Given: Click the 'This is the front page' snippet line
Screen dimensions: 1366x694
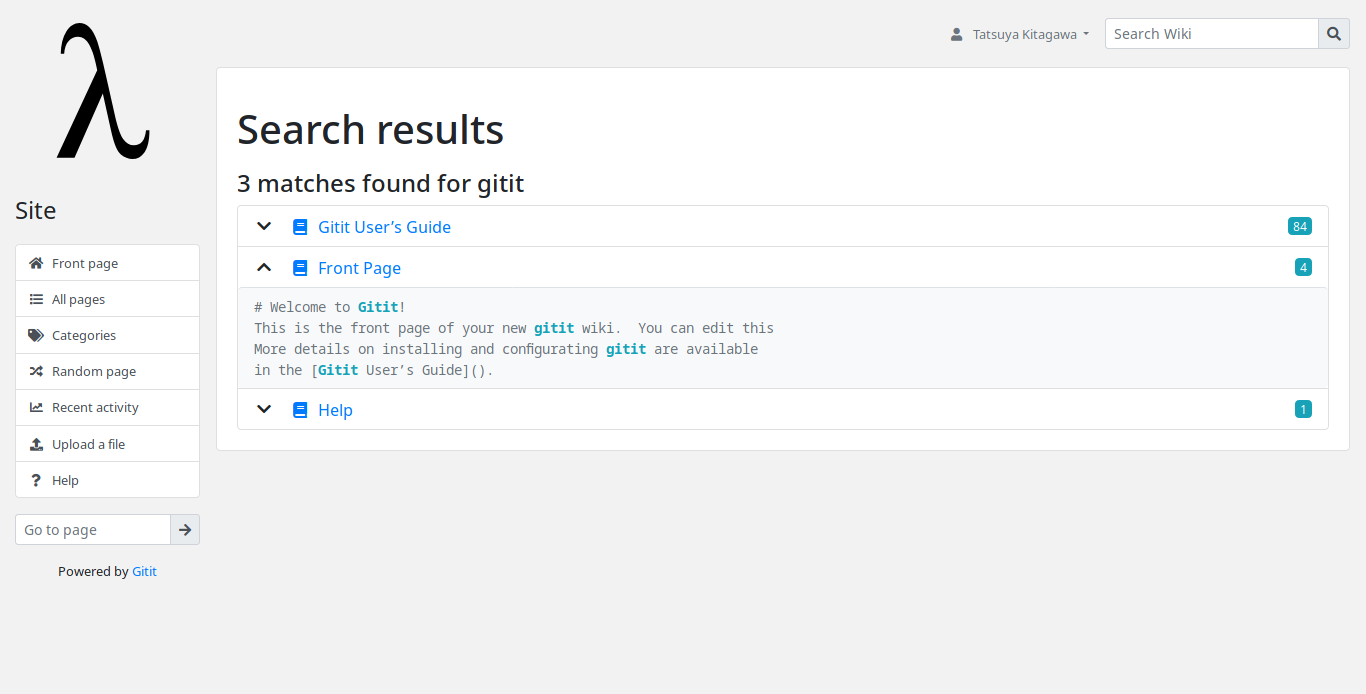Looking at the screenshot, I should click(x=514, y=328).
